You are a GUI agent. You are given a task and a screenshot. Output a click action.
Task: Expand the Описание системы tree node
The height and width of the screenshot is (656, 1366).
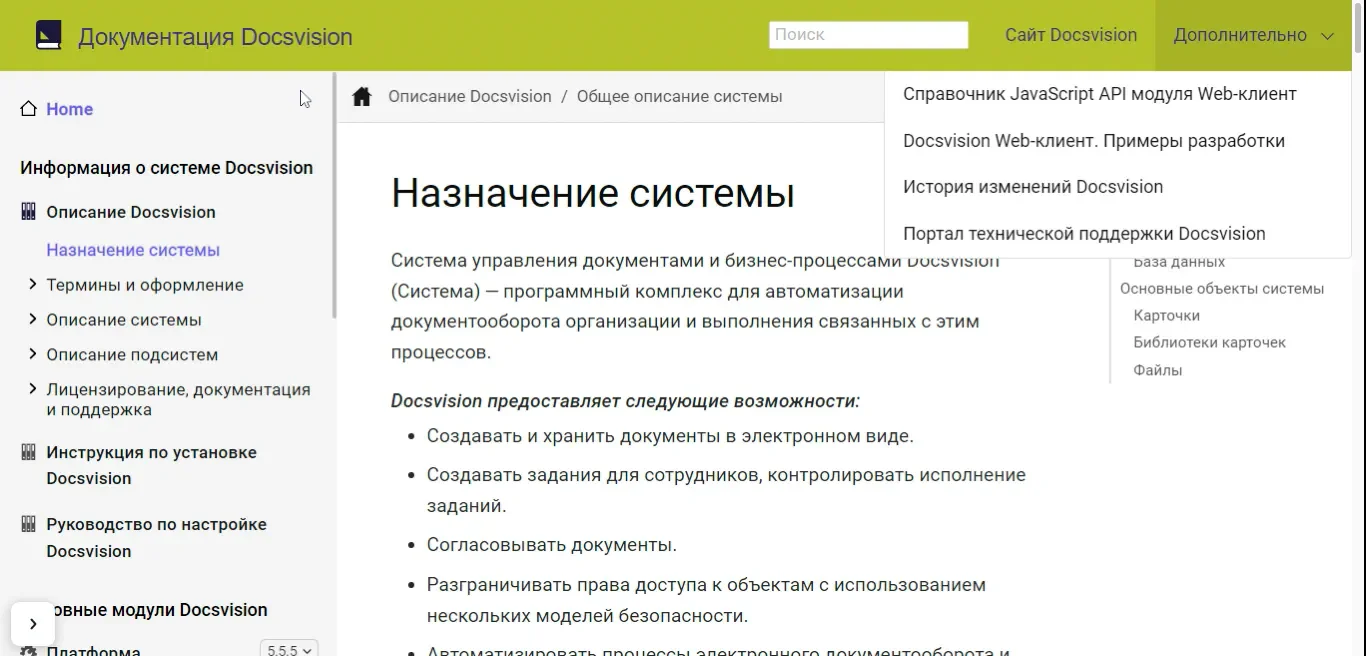point(33,320)
